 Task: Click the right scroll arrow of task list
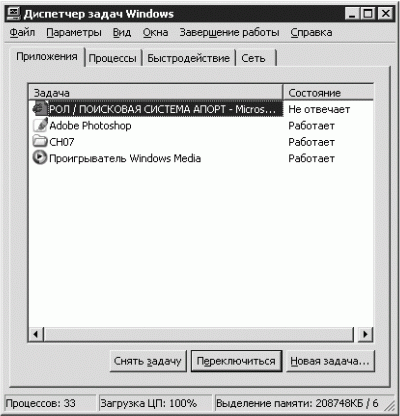365,334
